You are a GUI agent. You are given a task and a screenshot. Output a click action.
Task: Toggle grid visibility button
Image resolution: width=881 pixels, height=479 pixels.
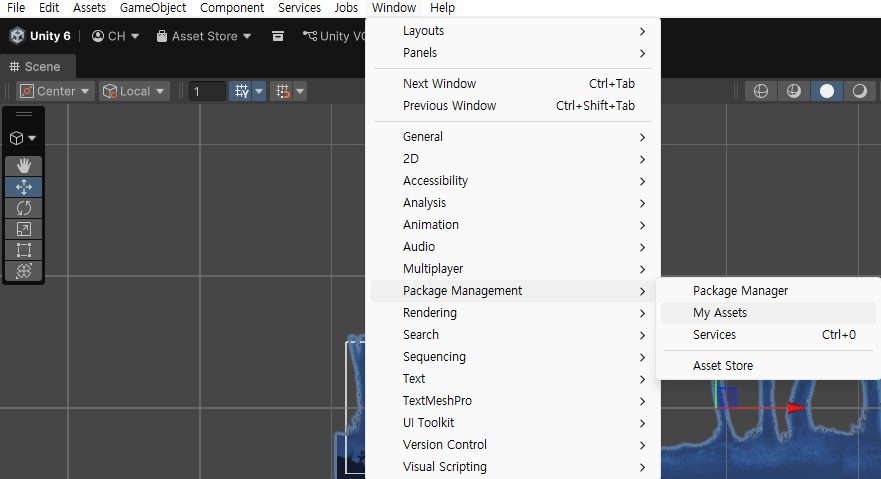(x=242, y=91)
